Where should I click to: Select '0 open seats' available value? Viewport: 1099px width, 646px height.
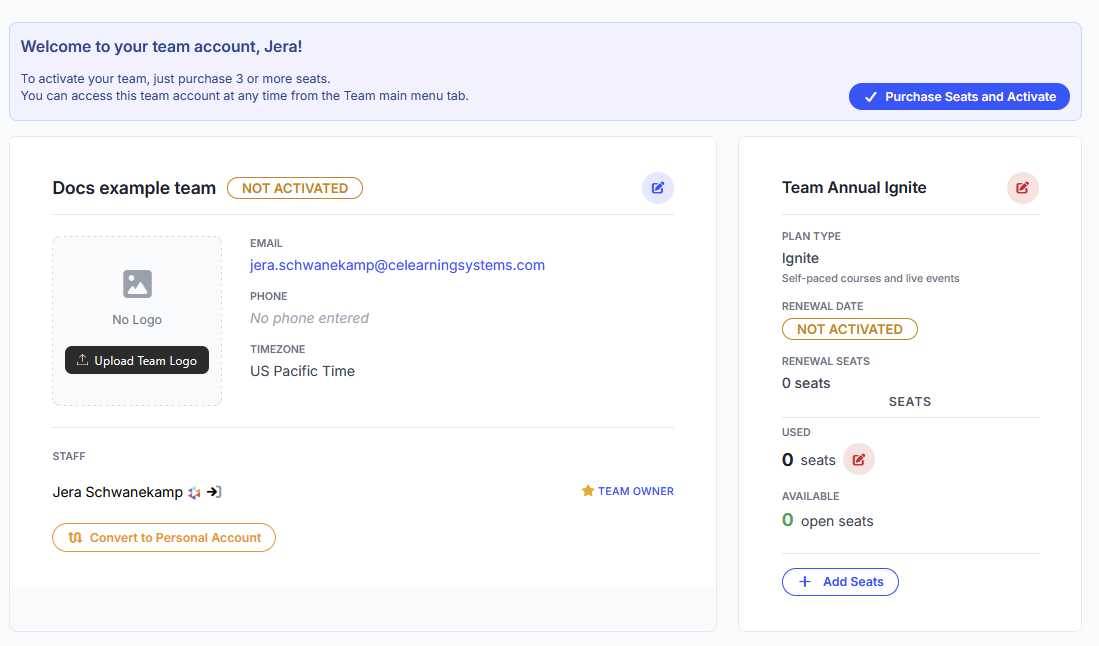coord(828,521)
